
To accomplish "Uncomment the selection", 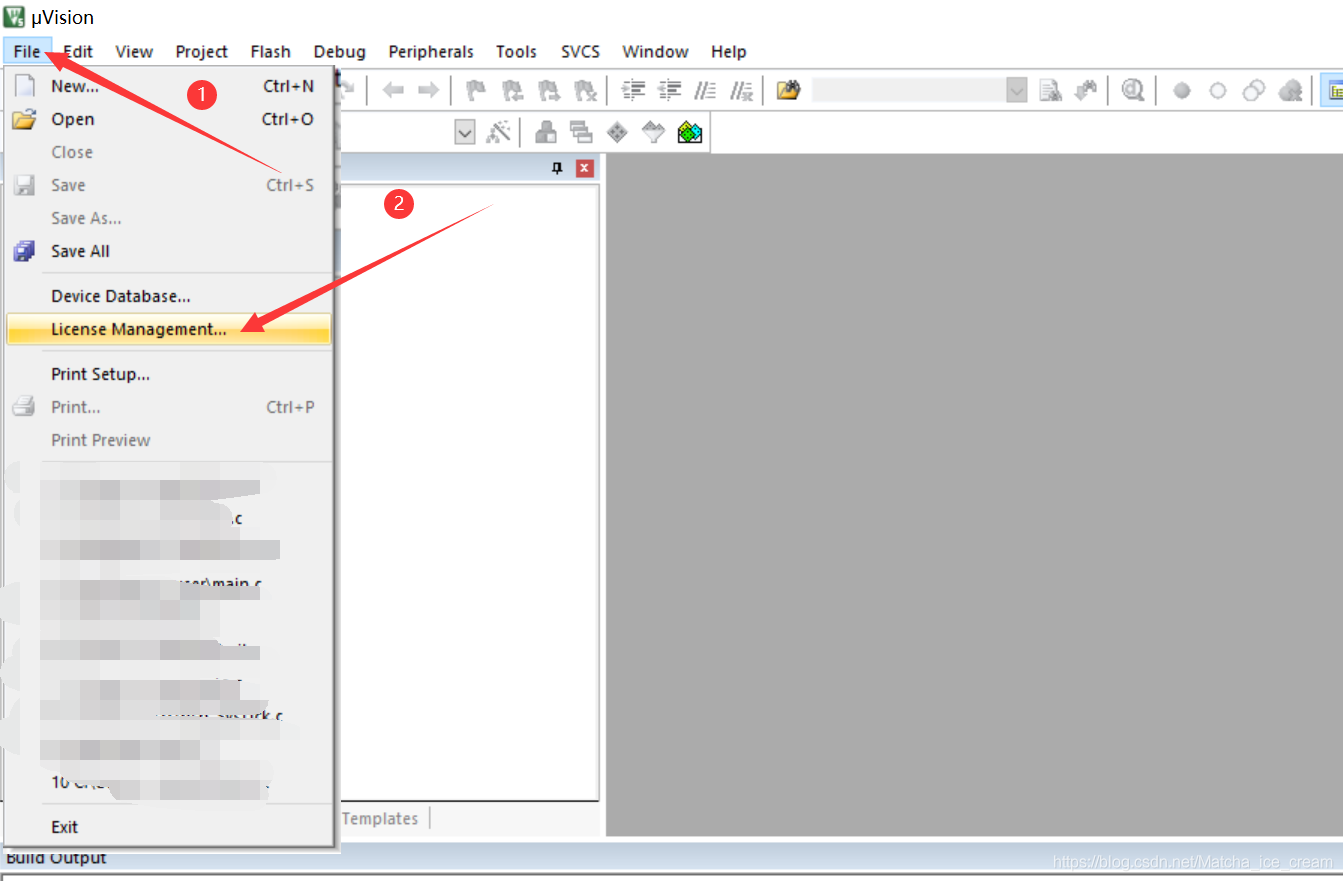I will pyautogui.click(x=741, y=90).
